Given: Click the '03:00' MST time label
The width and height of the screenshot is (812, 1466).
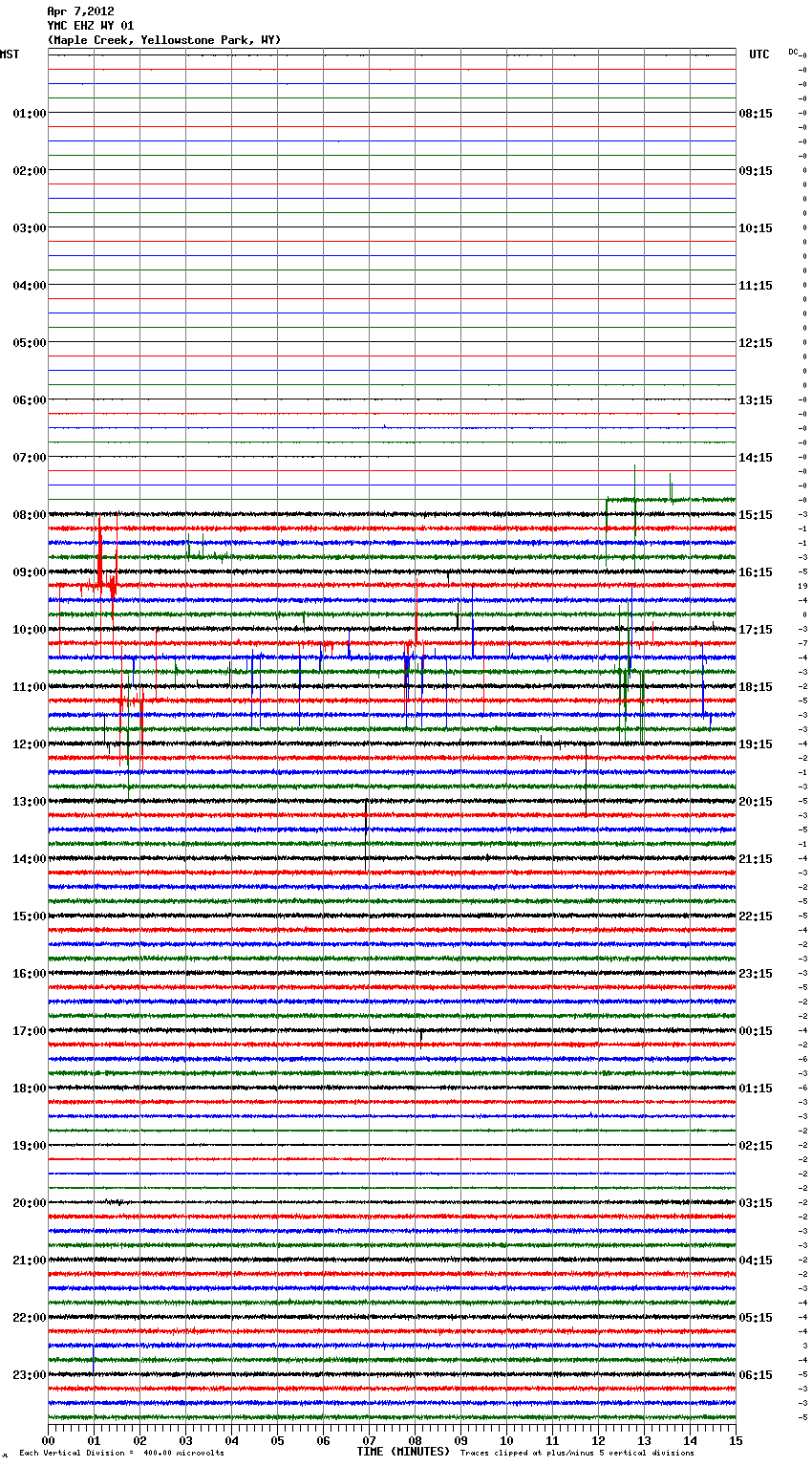Looking at the screenshot, I should click(30, 228).
